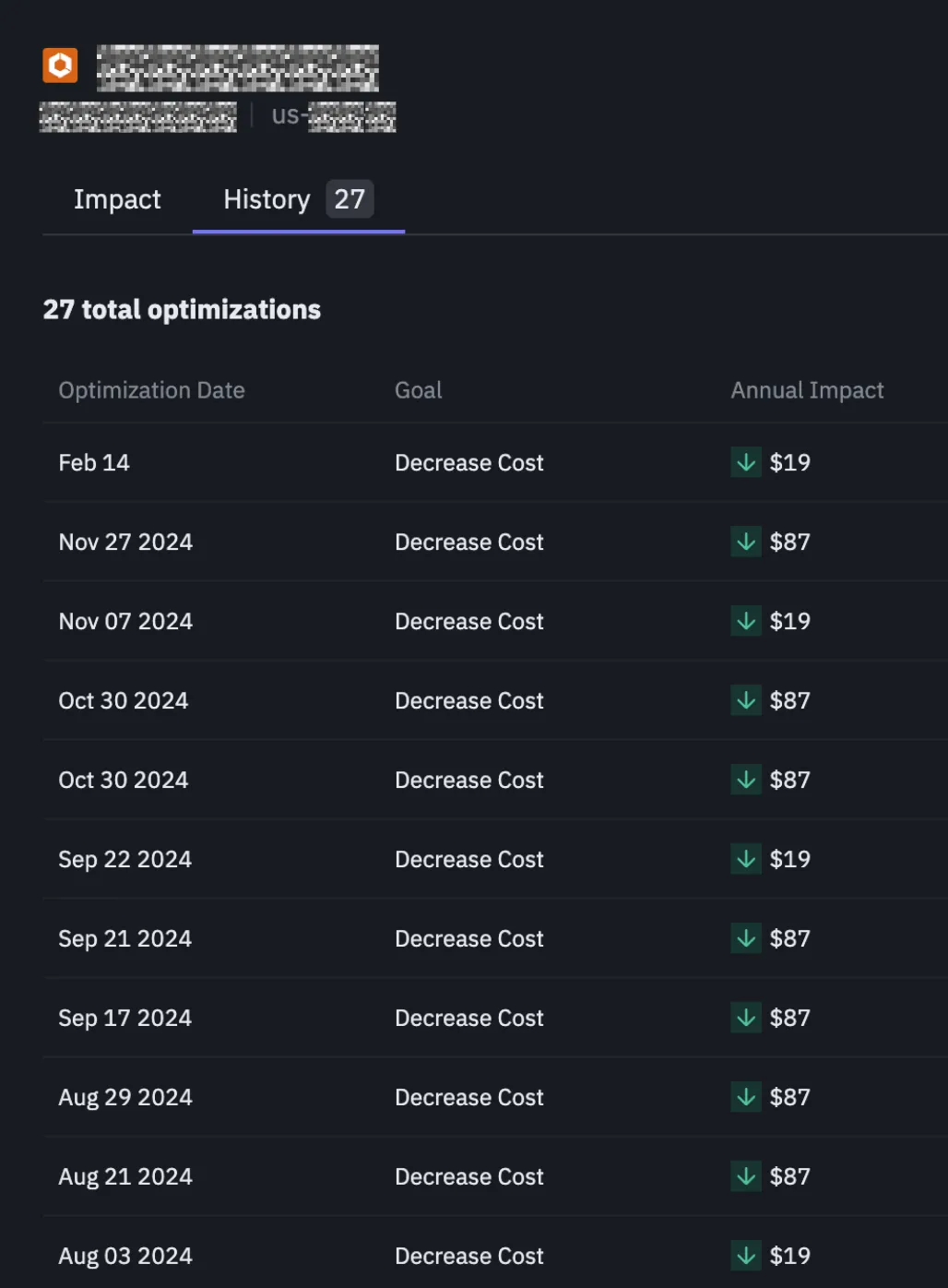Open the Feb 14 optimization entry
The width and height of the screenshot is (948, 1288).
(x=94, y=462)
